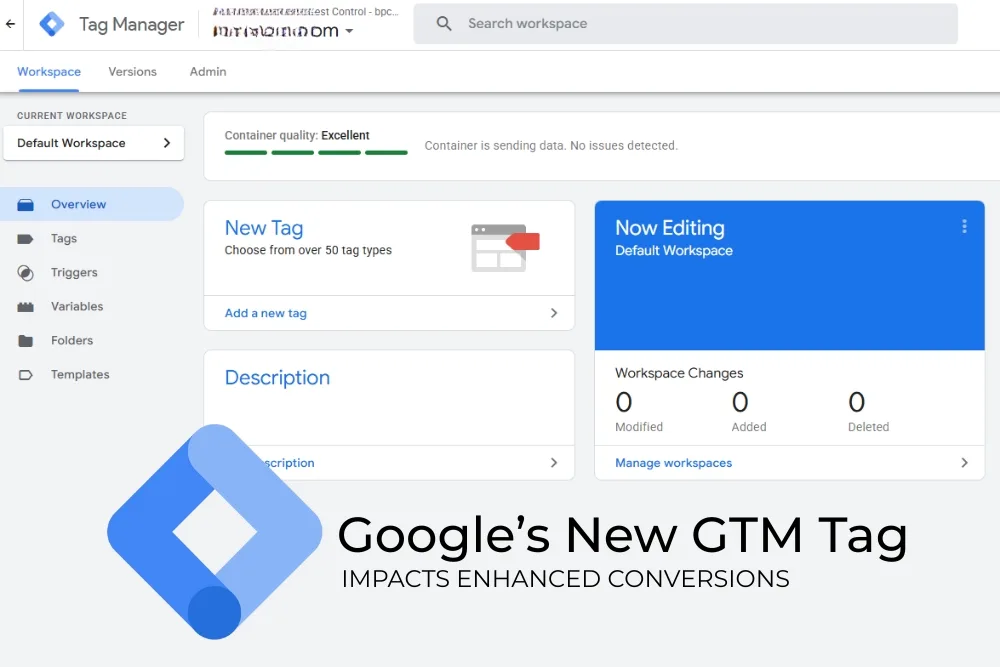
Task: Open the Admin tab
Action: [208, 71]
